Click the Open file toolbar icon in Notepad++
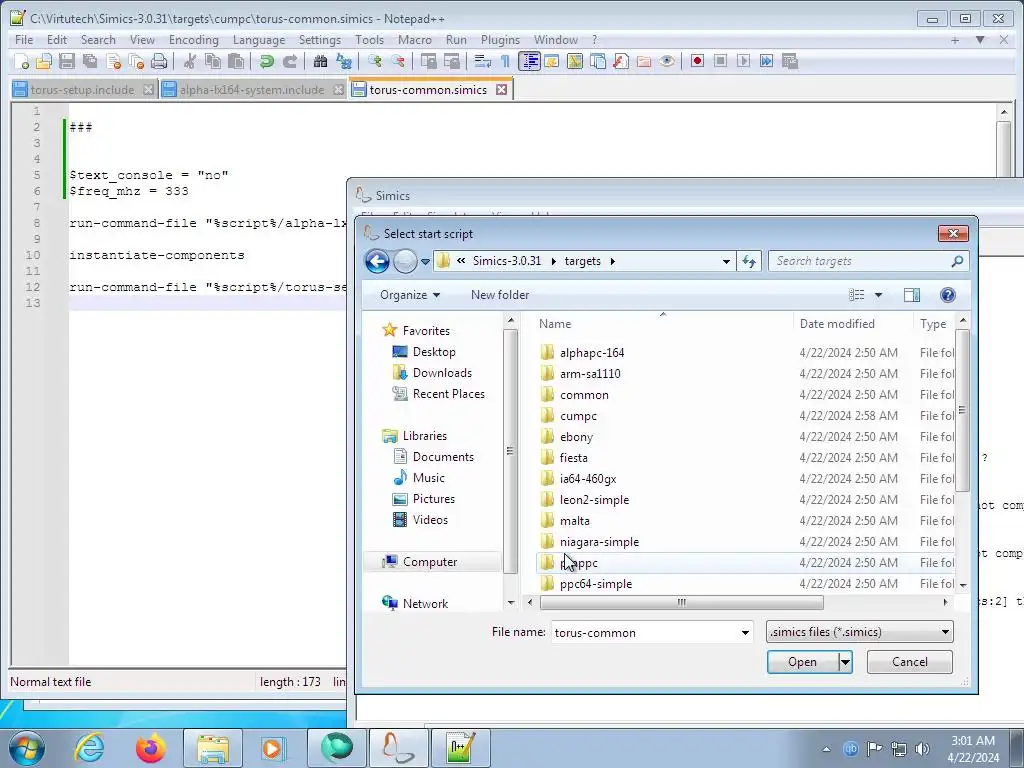Image resolution: width=1024 pixels, height=768 pixels. tap(44, 61)
